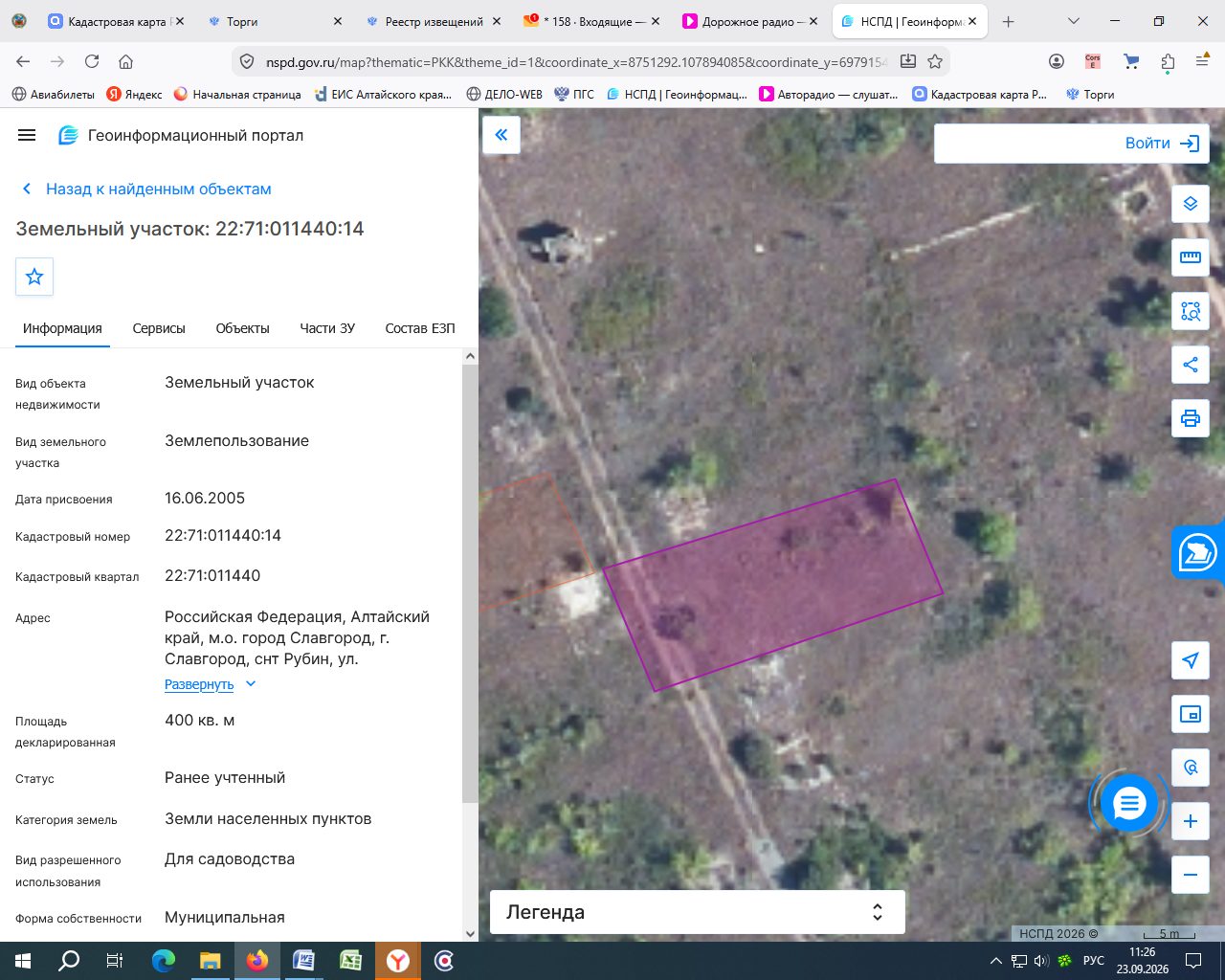
Task: Open the round chat support bubble
Action: coord(1129,803)
